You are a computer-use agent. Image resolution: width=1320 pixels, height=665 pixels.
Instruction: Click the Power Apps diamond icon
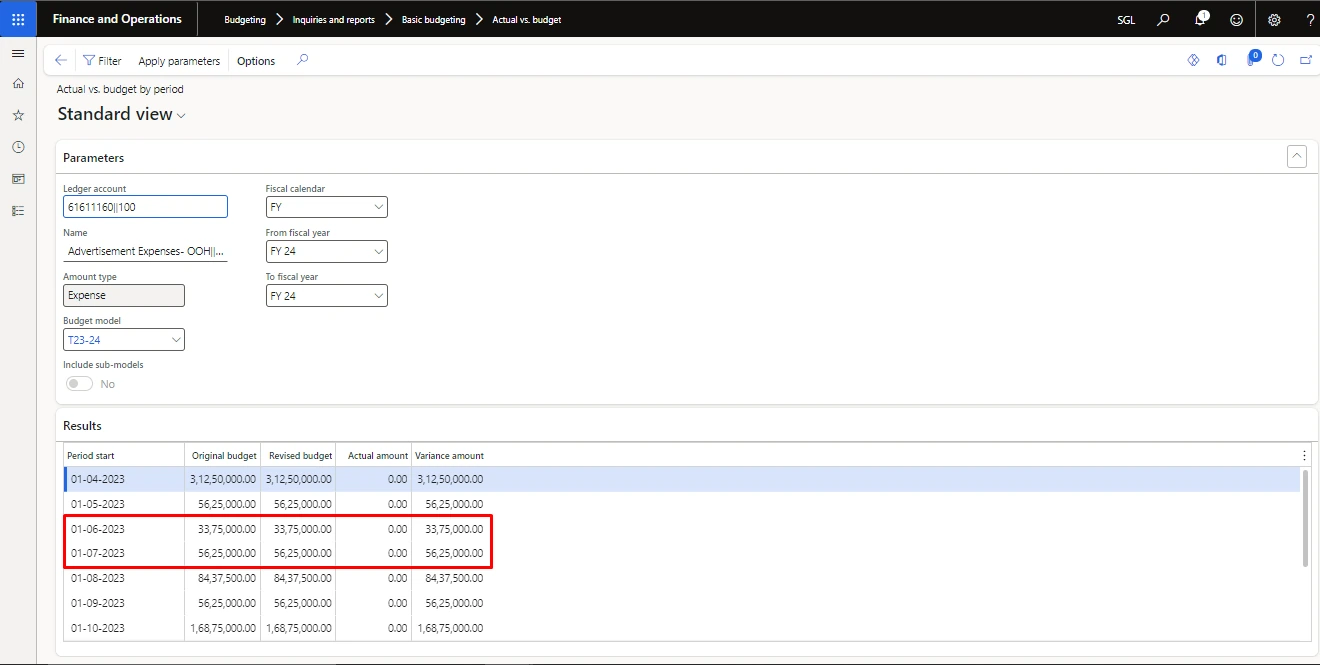pos(1193,60)
